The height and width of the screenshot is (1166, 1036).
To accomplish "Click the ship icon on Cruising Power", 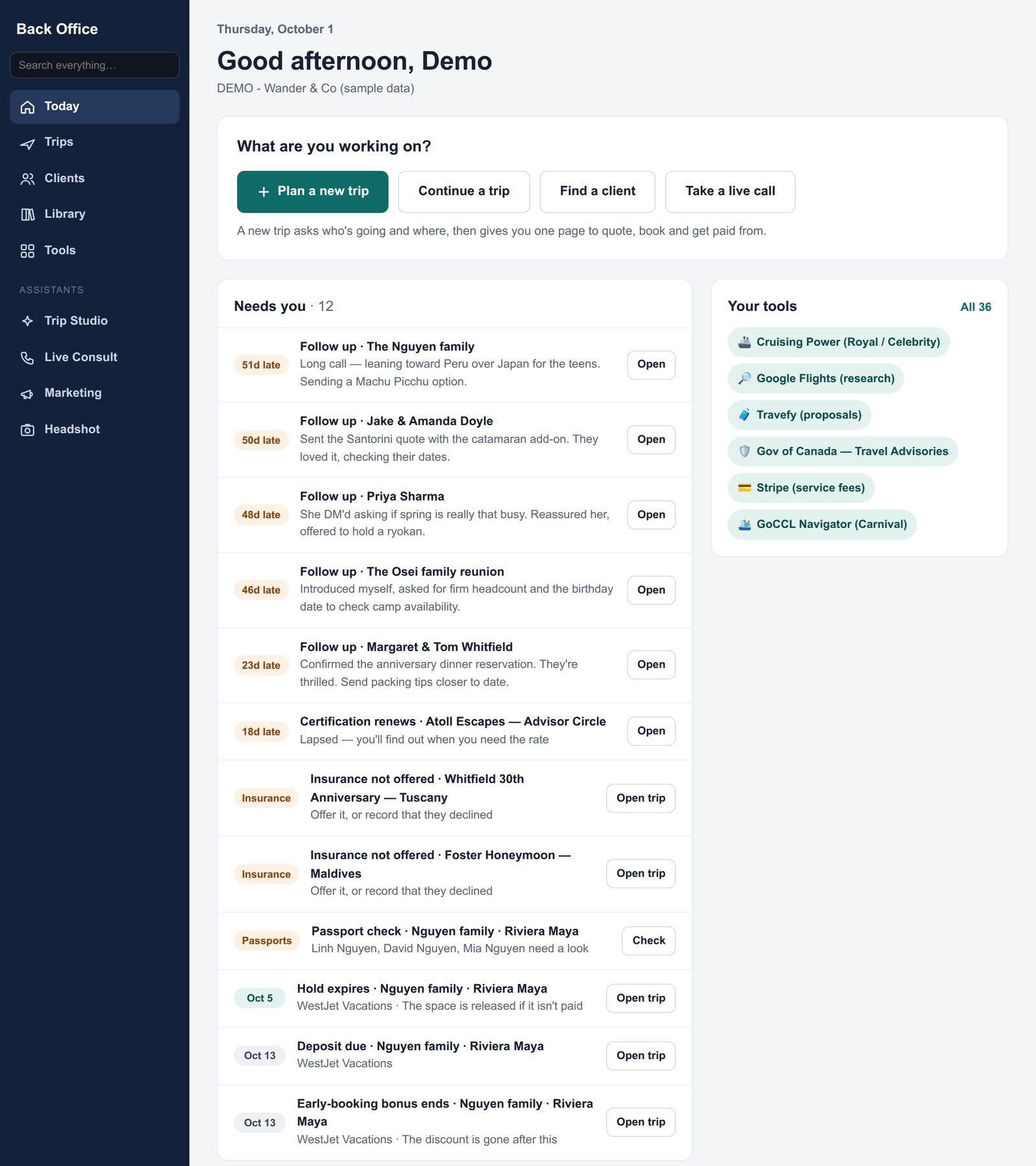I will [x=745, y=342].
